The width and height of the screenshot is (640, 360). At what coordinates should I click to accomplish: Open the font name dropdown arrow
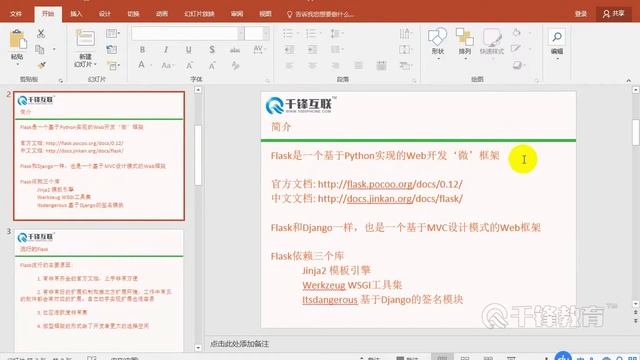(x=241, y=33)
